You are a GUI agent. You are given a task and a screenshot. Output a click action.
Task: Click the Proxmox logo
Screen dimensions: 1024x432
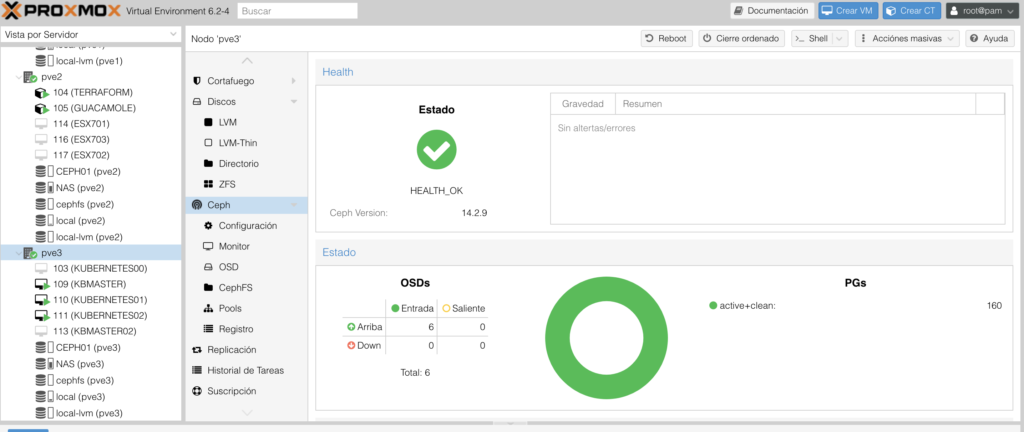pos(62,10)
